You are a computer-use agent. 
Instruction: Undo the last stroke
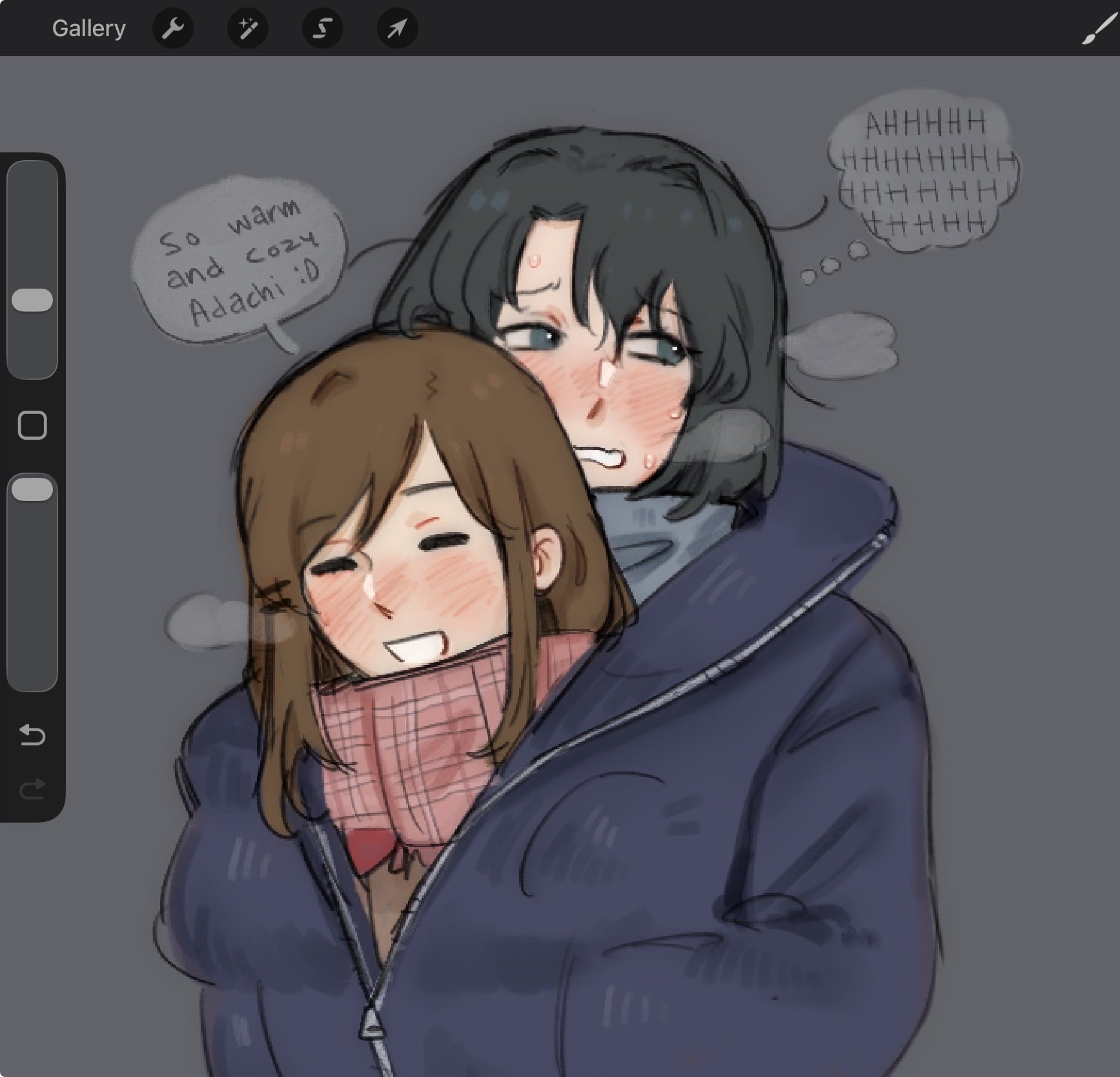coord(32,735)
